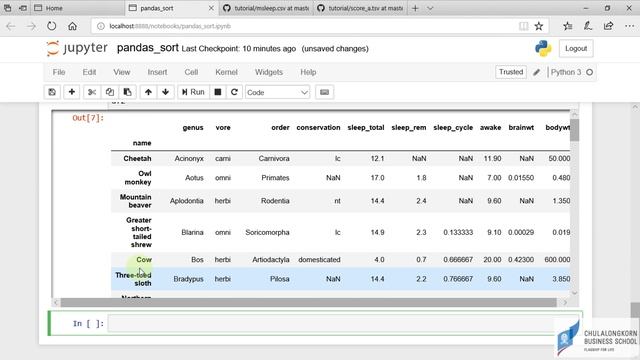Move selected cell down arrow
The width and height of the screenshot is (640, 360).
click(165, 92)
